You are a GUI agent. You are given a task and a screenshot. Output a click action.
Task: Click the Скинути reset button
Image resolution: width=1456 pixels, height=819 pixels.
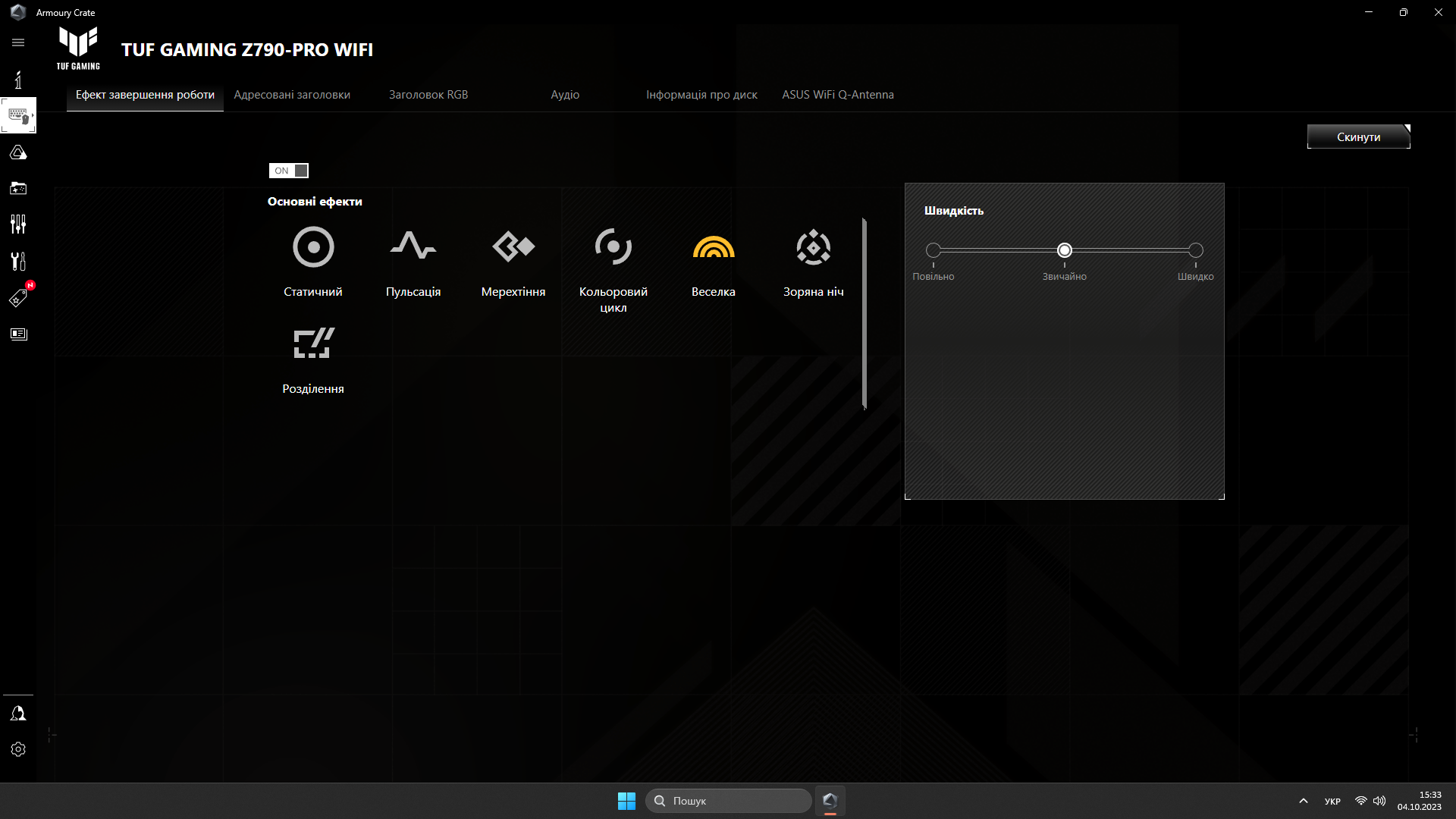point(1358,136)
